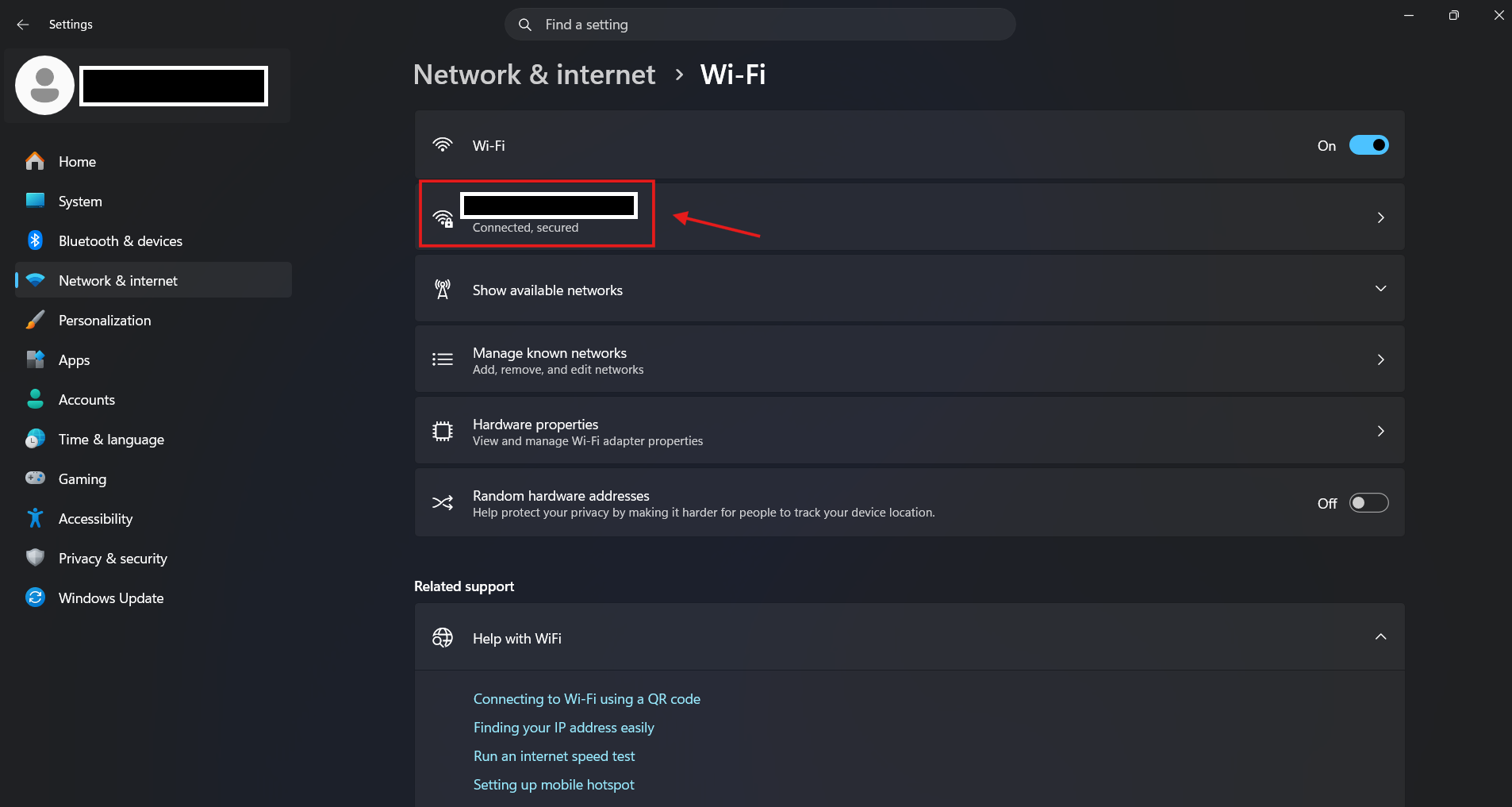The width and height of the screenshot is (1512, 807).
Task: Open the connected network's properties chevron
Action: point(1380,217)
